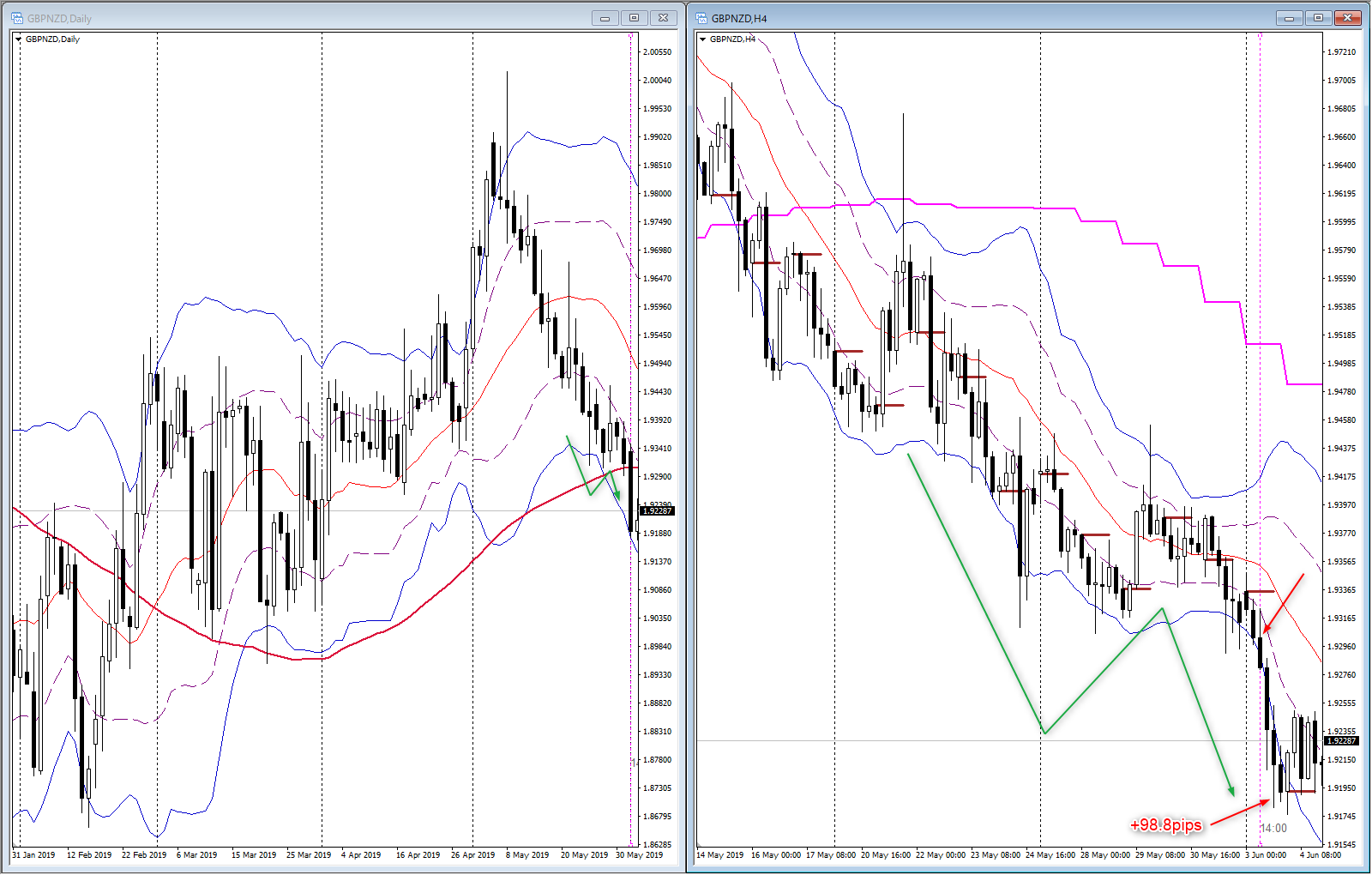Close the GBPNZD,H4 chart window
Screen dimensions: 1372x875
pos(1348,18)
